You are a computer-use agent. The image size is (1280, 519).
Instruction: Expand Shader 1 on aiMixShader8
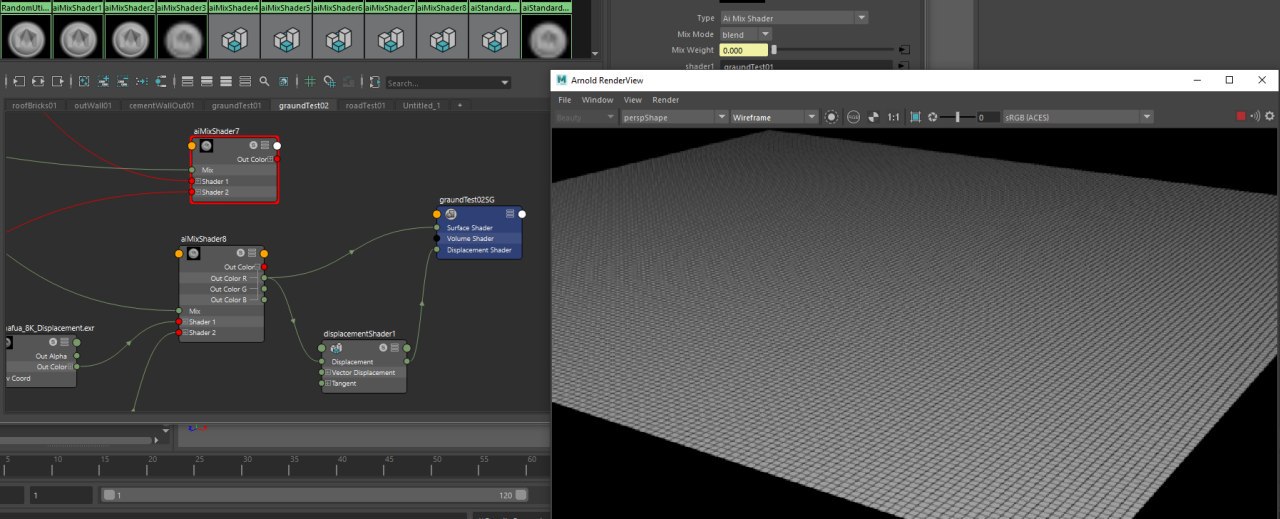tap(186, 322)
